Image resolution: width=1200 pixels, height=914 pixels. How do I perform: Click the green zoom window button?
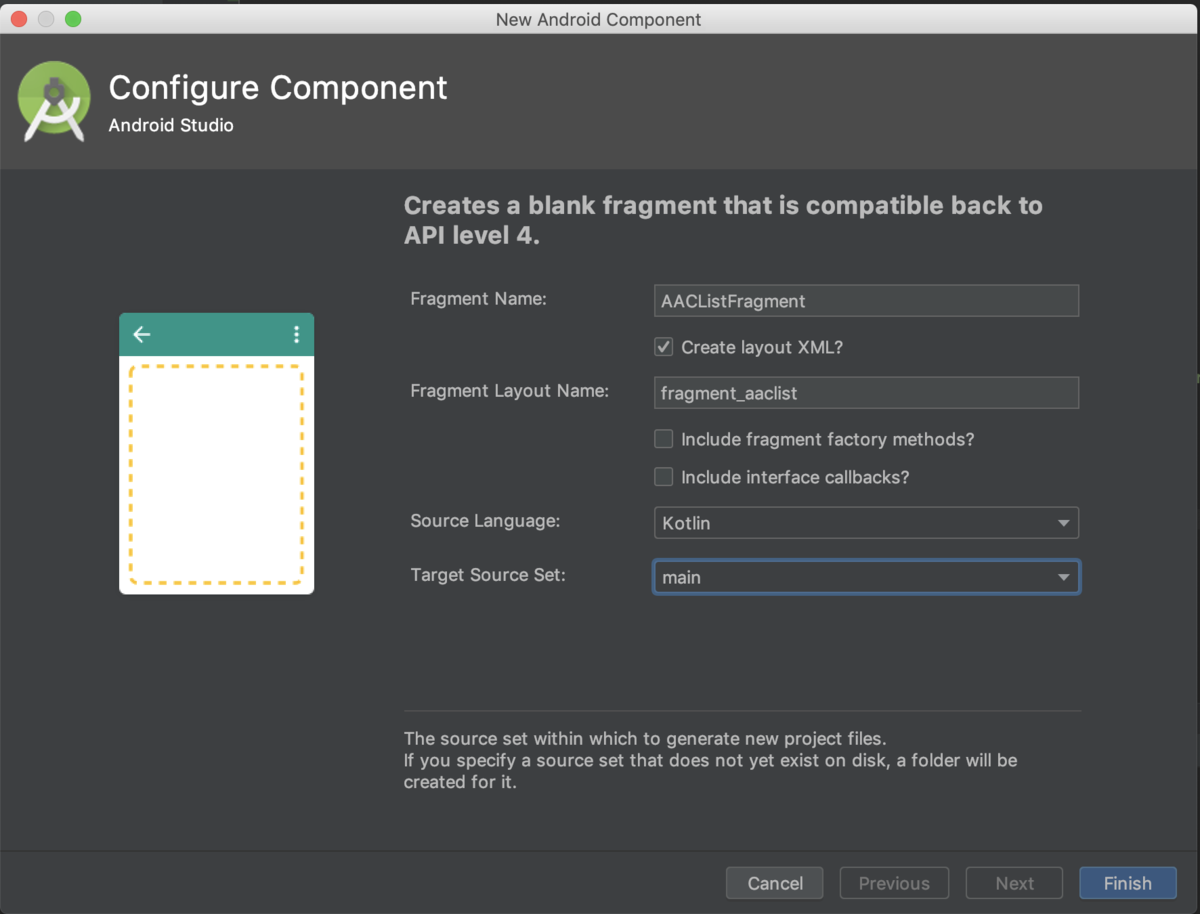[x=73, y=19]
